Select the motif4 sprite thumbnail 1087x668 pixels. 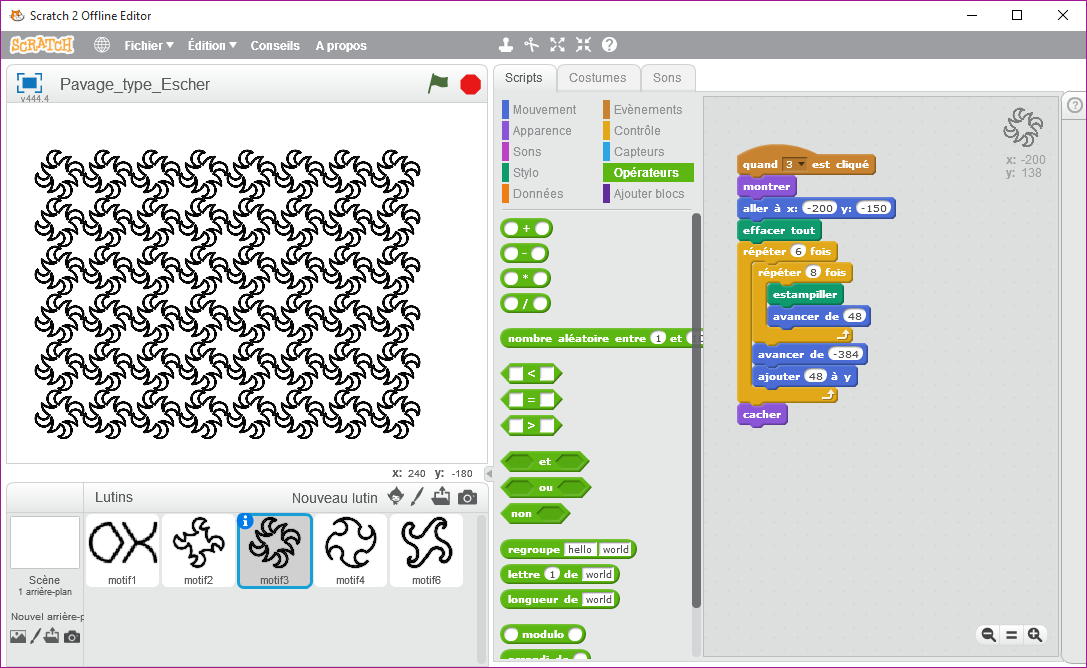point(350,550)
